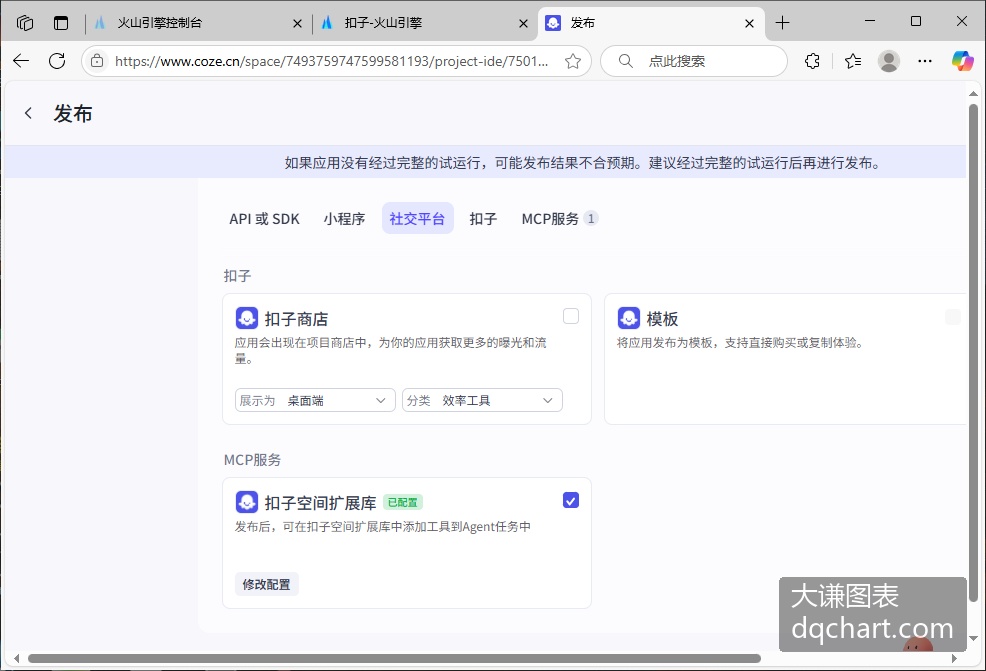Go back with the browser back arrow

click(21, 61)
